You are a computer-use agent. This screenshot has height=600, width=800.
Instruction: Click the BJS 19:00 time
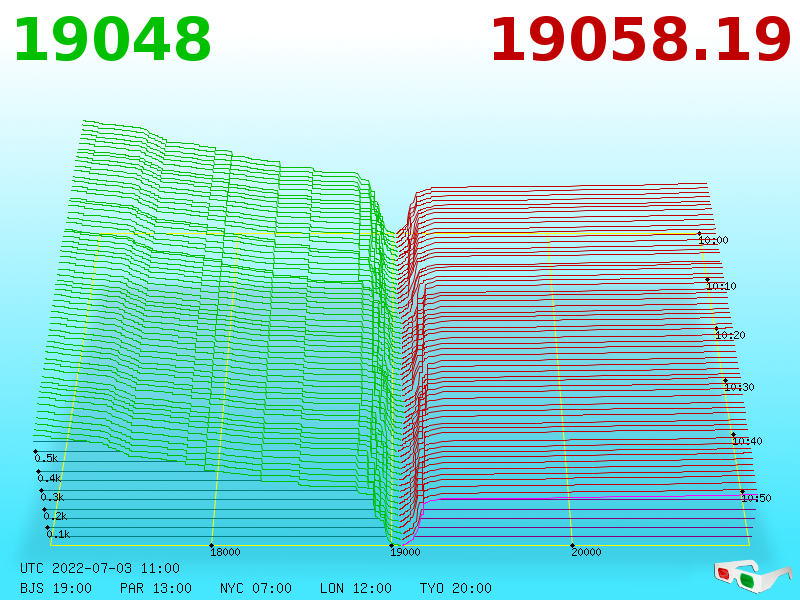pyautogui.click(x=56, y=588)
